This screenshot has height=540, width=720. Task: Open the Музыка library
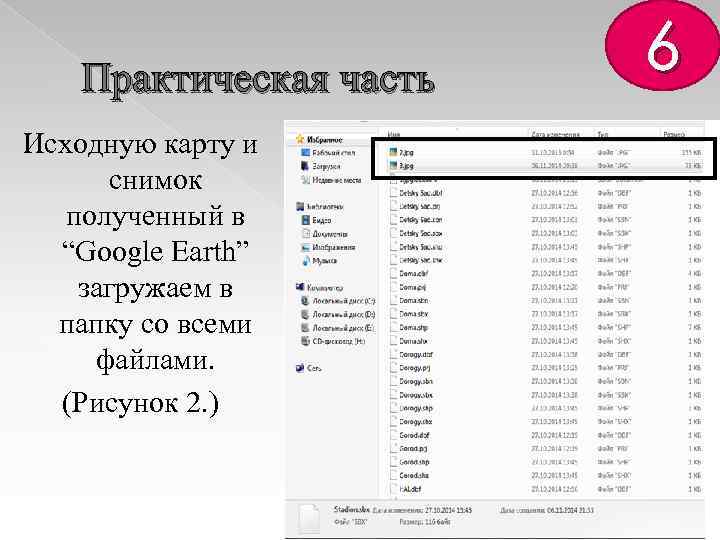(x=324, y=261)
